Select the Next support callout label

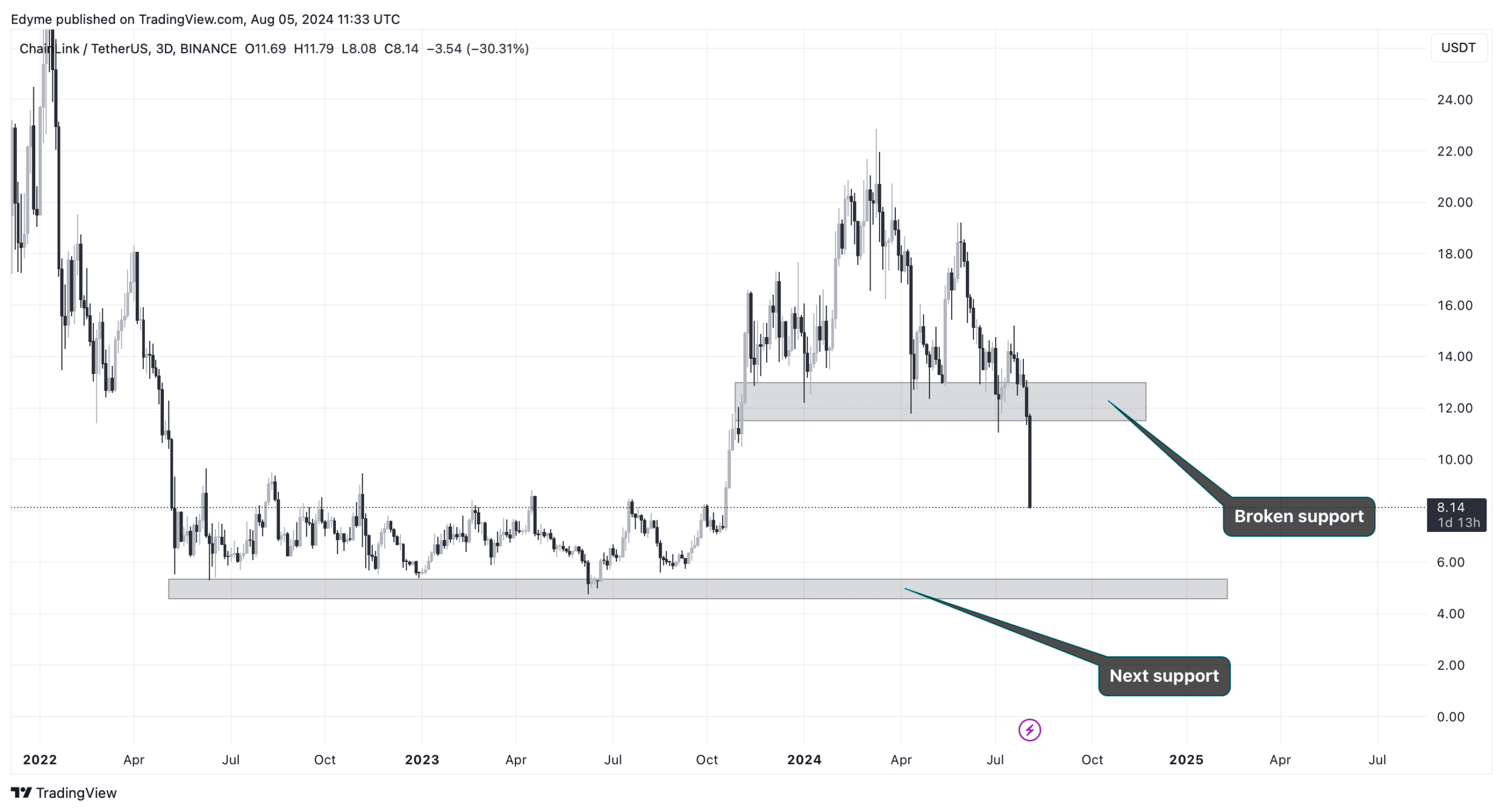click(1164, 676)
